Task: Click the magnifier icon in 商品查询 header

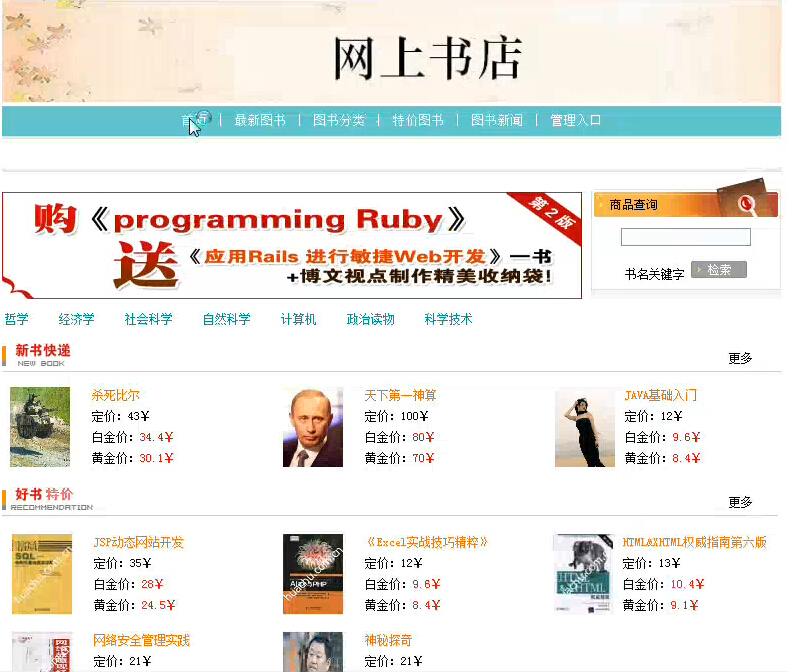Action: (746, 204)
